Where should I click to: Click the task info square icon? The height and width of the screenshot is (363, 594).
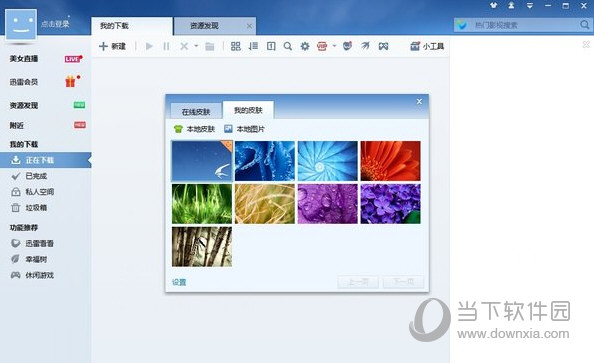[271, 46]
